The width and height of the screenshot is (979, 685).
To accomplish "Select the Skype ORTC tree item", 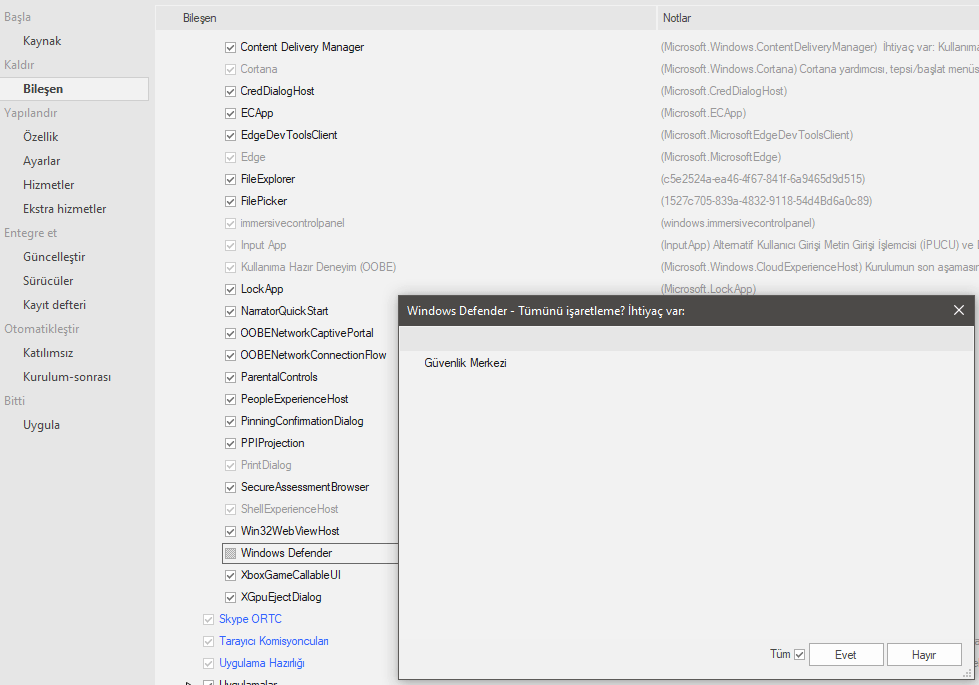I will click(x=250, y=619).
